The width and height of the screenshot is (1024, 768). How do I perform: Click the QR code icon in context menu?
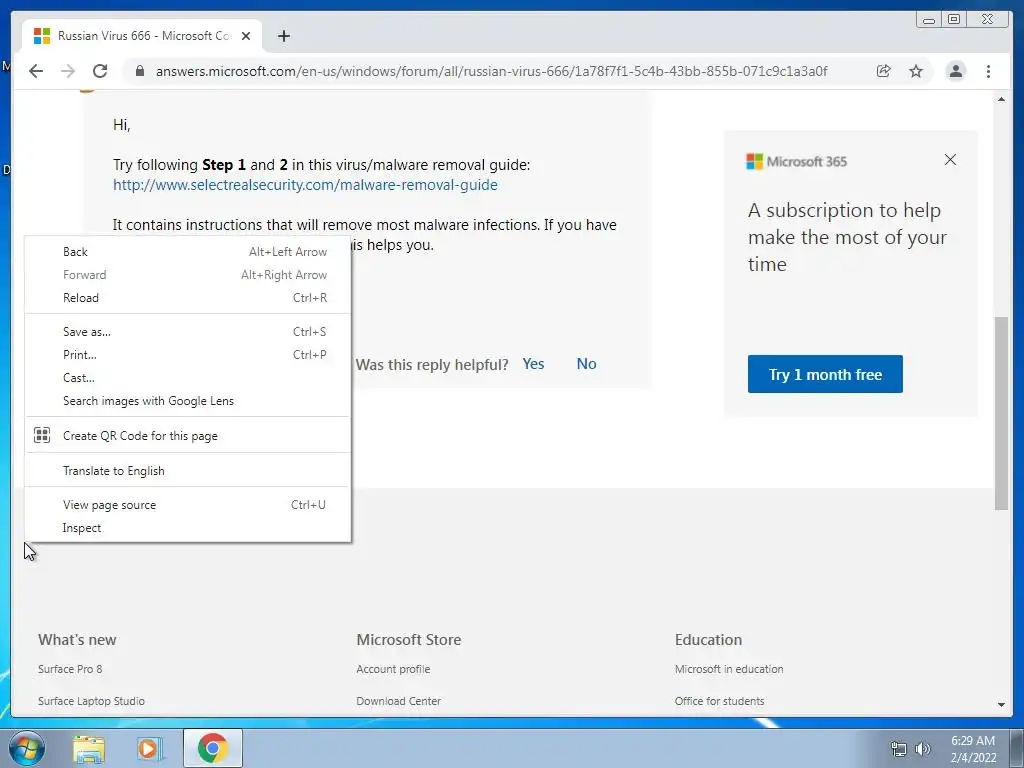click(42, 435)
